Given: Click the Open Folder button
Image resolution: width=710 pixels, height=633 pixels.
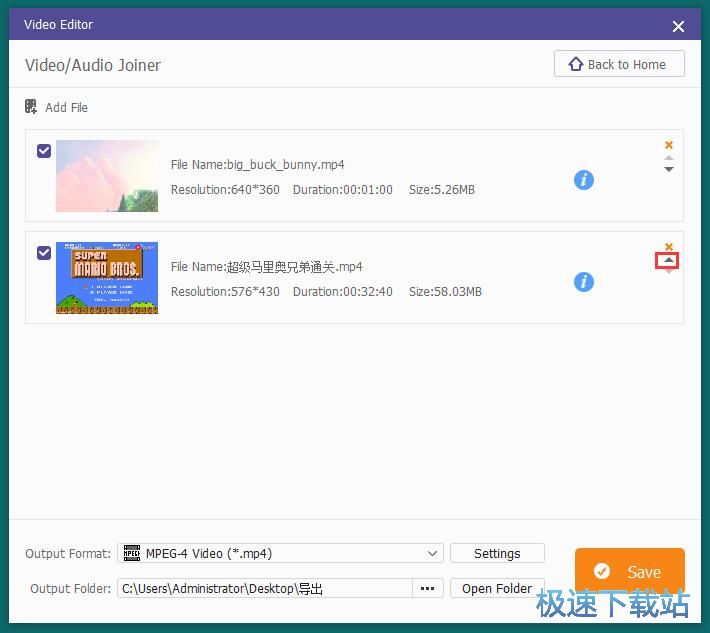Looking at the screenshot, I should click(497, 589).
